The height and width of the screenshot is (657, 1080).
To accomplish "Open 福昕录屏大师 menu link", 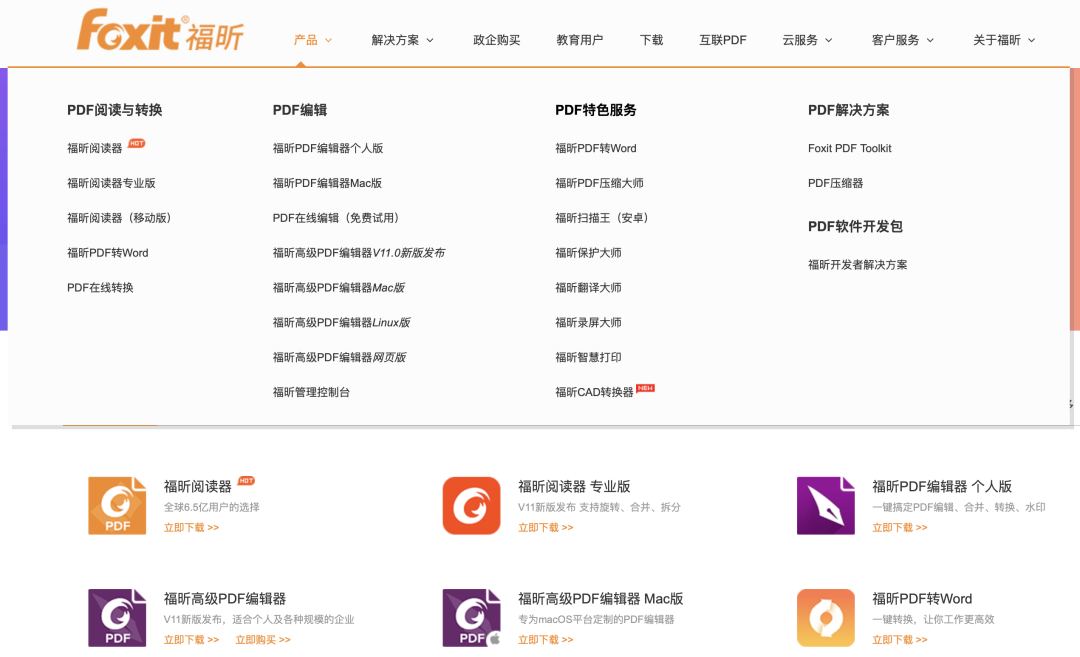I will click(588, 322).
